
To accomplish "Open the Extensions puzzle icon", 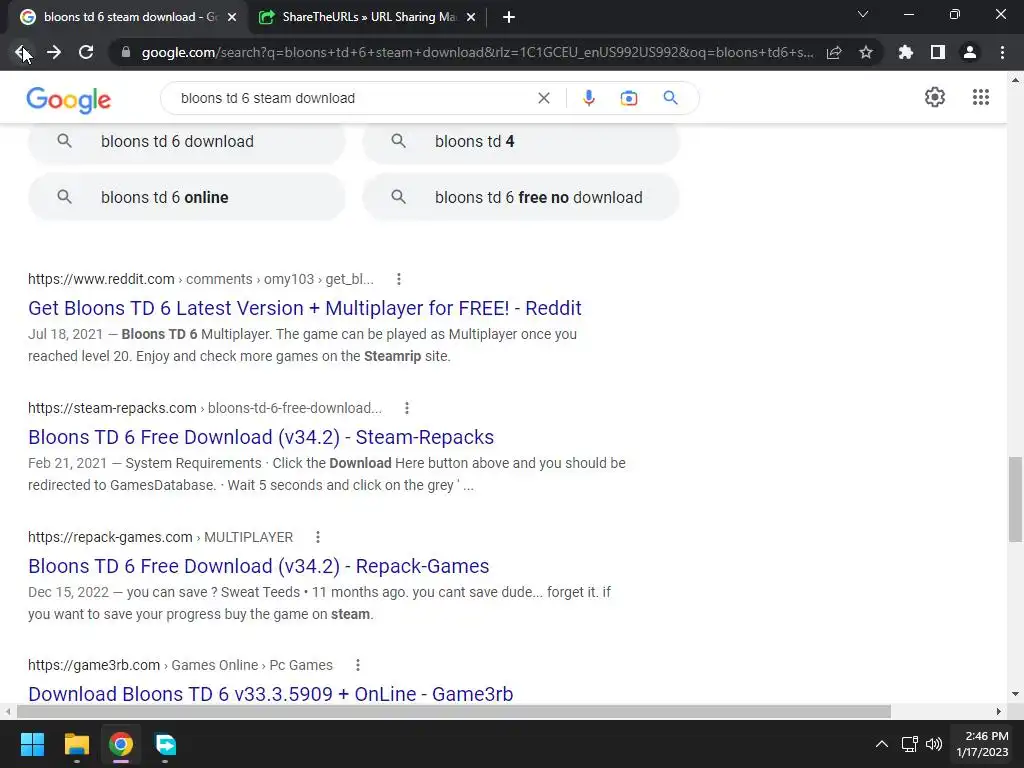I will tap(906, 52).
